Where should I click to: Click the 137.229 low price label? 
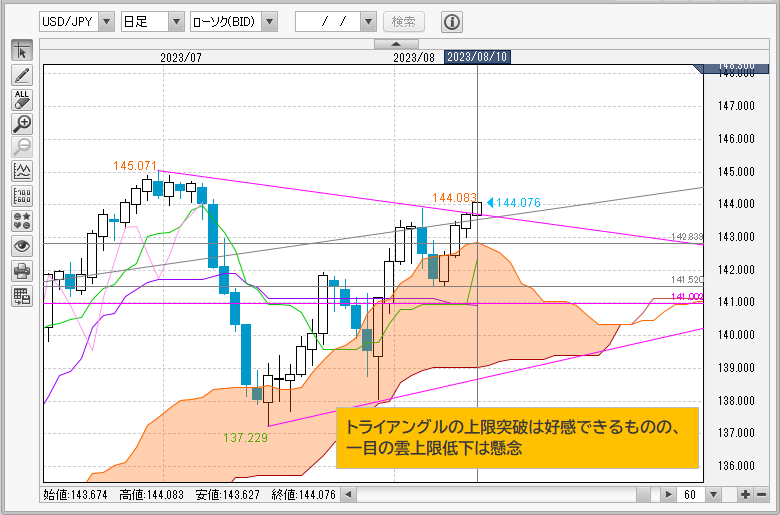tap(245, 438)
